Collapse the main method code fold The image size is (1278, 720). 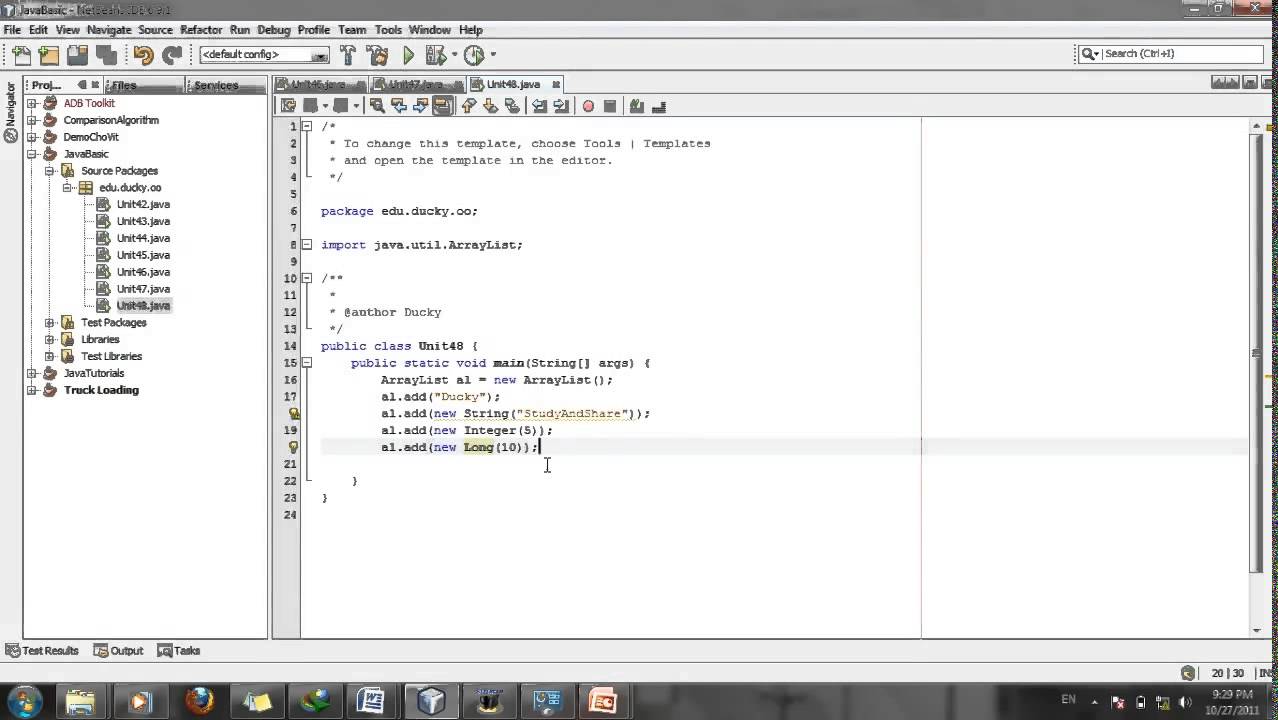pos(308,363)
